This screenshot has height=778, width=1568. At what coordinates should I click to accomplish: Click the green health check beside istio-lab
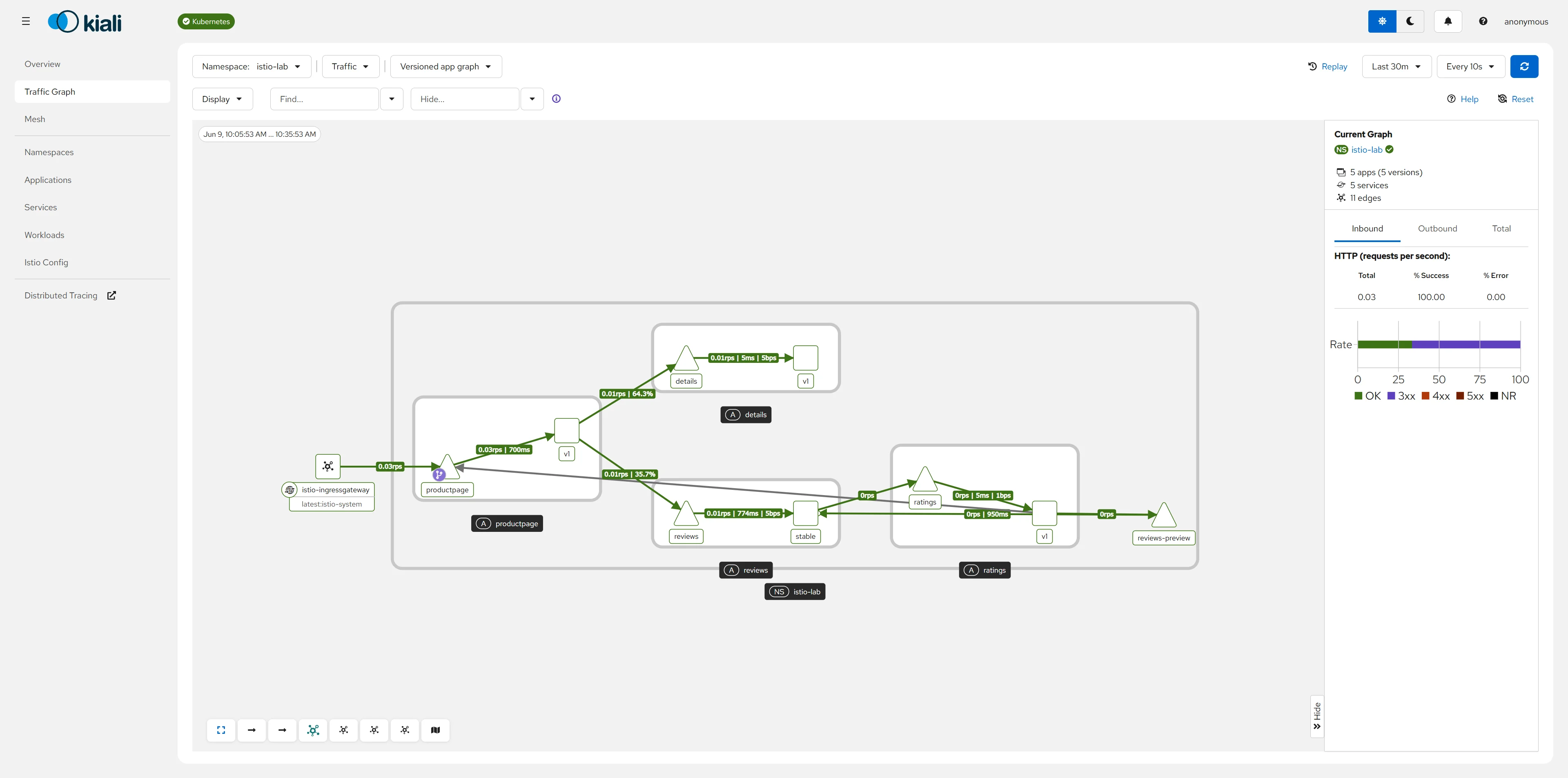click(x=1389, y=150)
